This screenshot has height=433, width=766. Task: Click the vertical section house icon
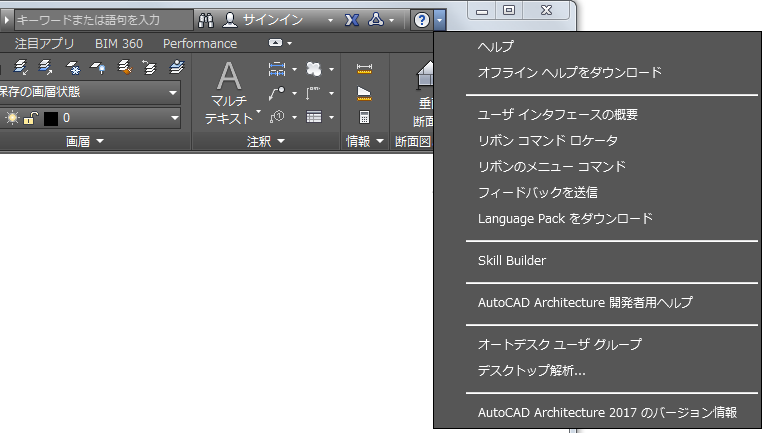[425, 76]
